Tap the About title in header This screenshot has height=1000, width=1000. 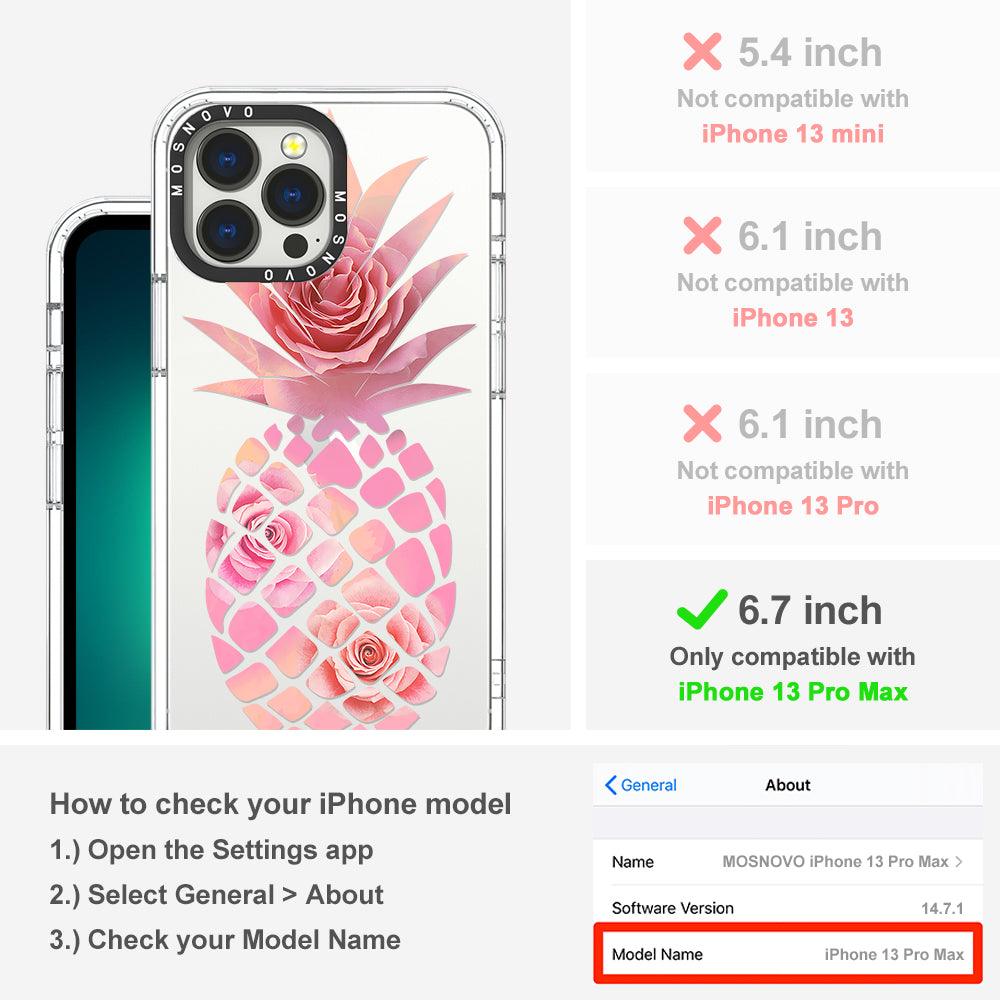pyautogui.click(x=788, y=785)
